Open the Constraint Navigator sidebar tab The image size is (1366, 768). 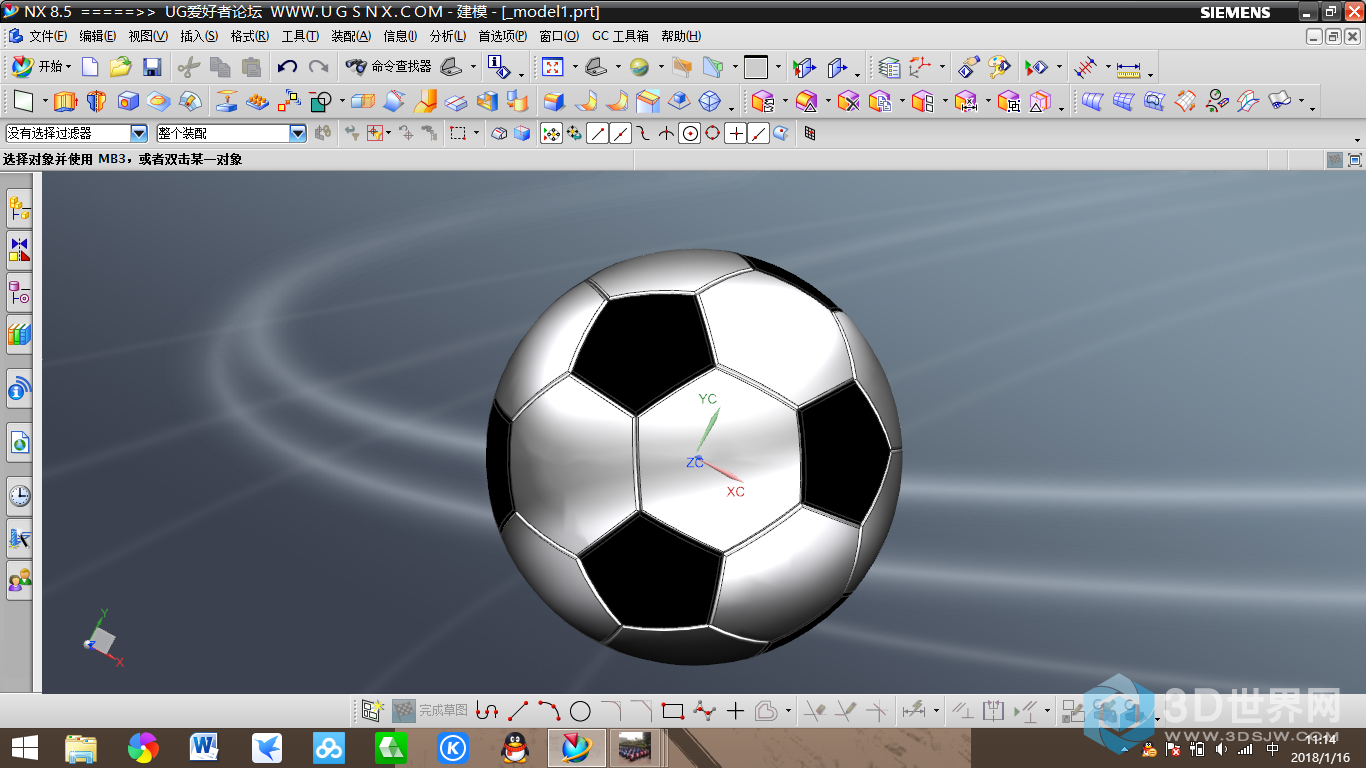[19, 250]
